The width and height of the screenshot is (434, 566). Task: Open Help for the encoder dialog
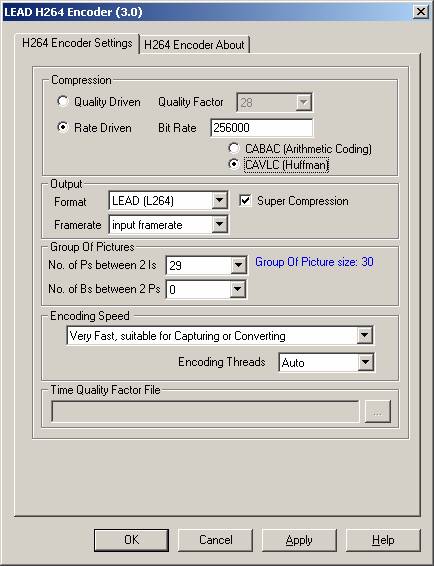383,540
